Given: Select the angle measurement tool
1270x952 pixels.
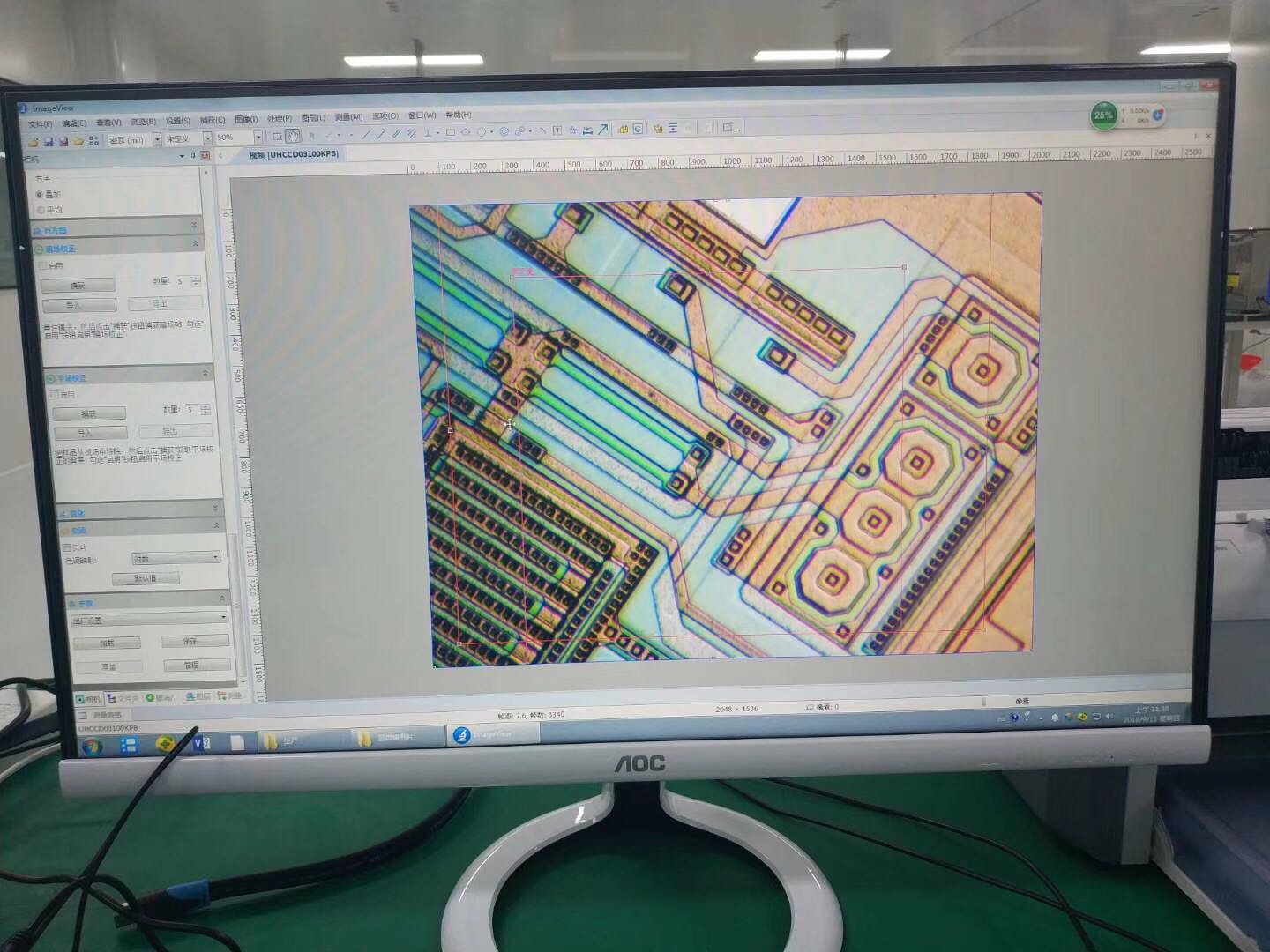Looking at the screenshot, I should click(x=329, y=136).
